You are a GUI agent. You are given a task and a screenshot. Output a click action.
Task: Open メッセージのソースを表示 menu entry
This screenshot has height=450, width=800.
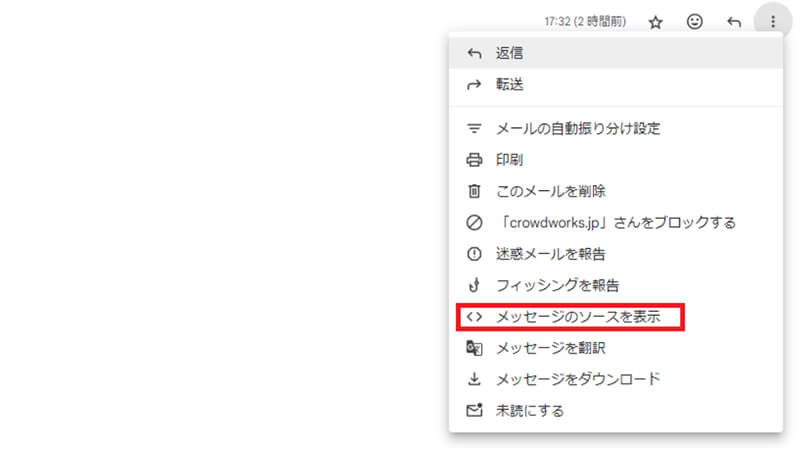point(578,317)
